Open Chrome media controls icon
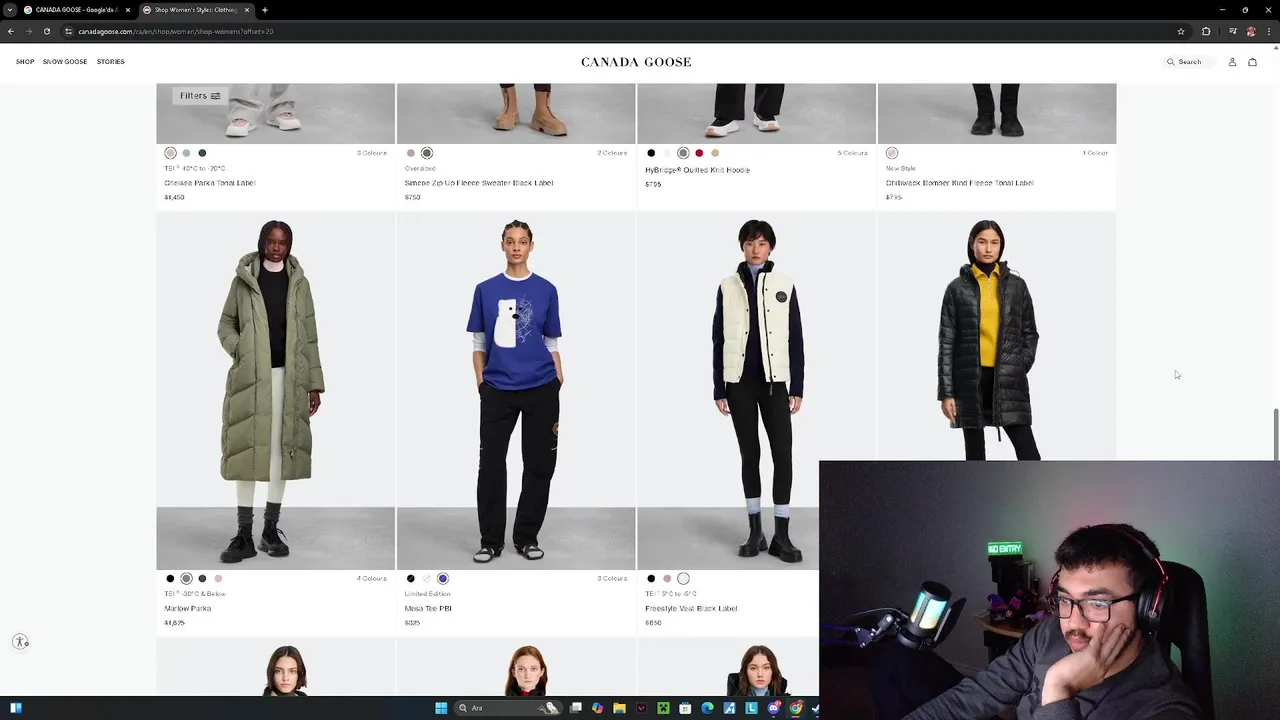The width and height of the screenshot is (1280, 720). [x=1233, y=31]
